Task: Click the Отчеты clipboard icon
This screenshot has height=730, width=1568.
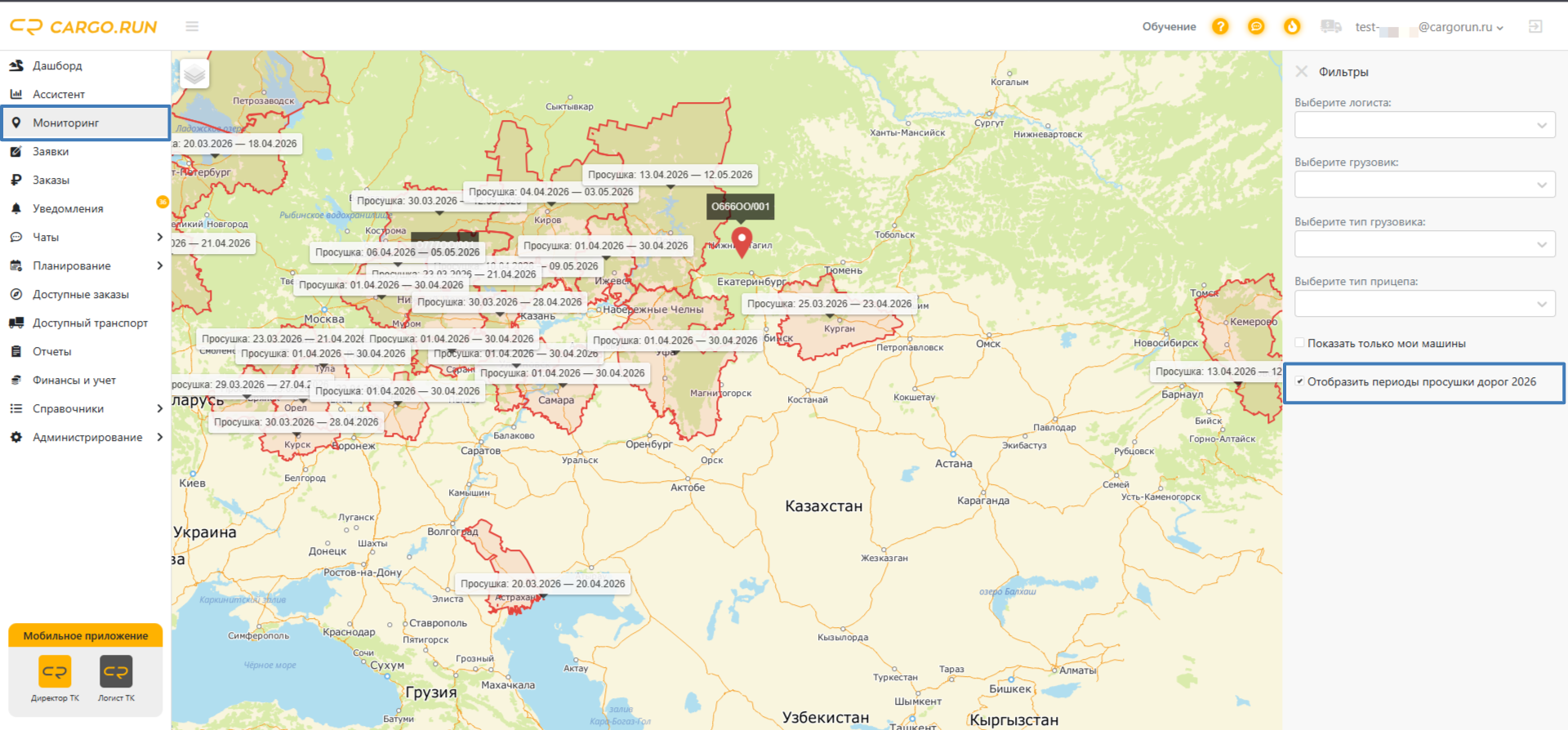Action: (16, 351)
